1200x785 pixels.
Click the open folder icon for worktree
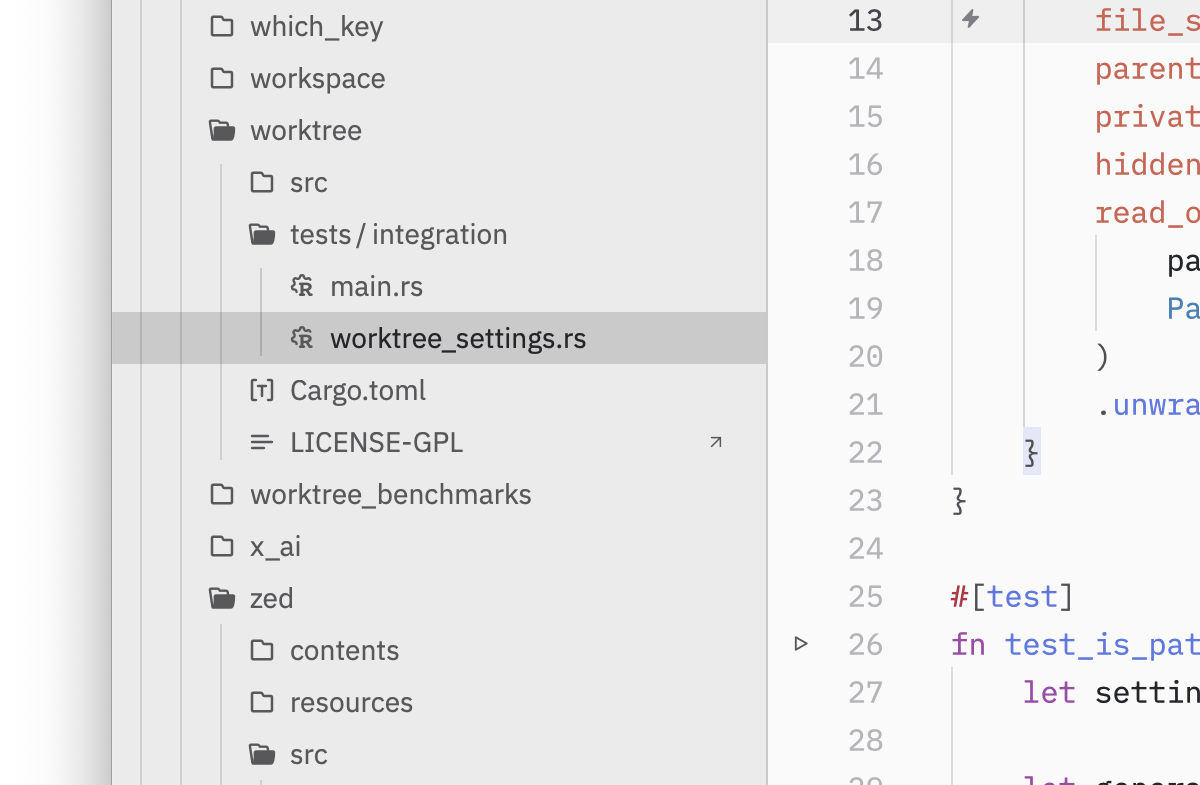[x=221, y=128]
